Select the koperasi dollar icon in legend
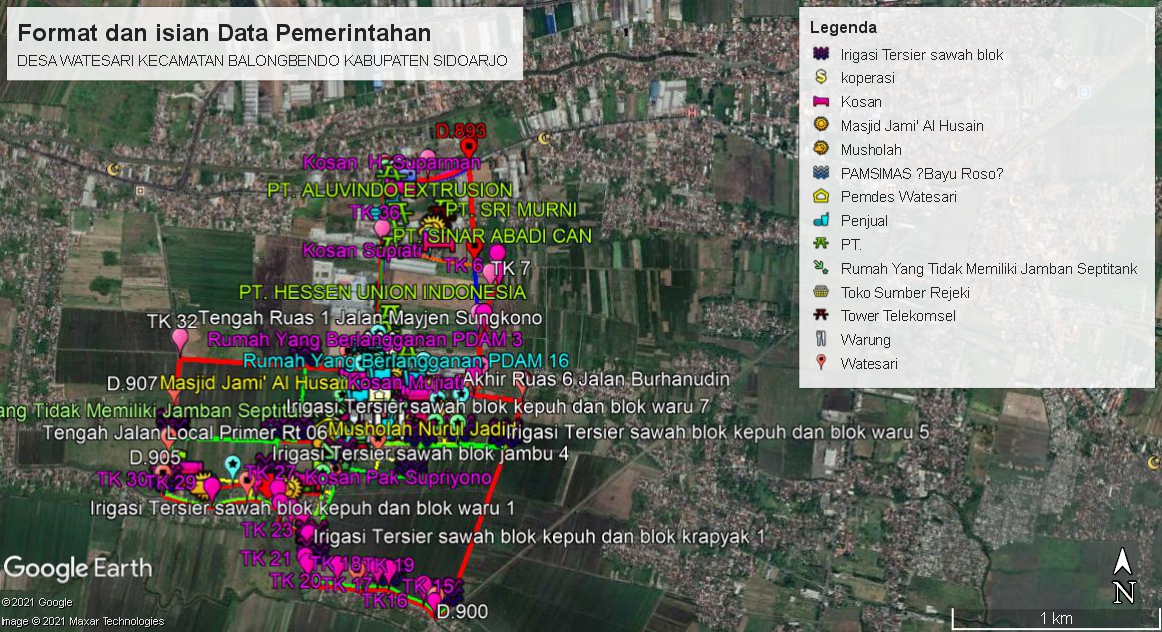The width and height of the screenshot is (1162, 632). pyautogui.click(x=821, y=77)
